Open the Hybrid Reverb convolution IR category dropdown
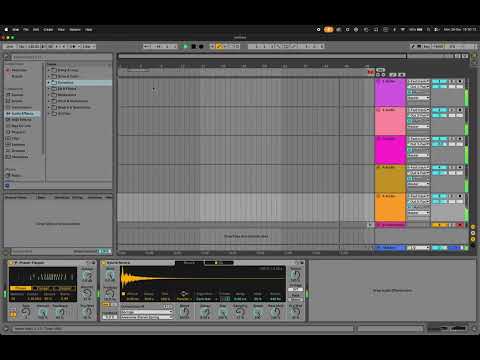Image resolution: width=480 pixels, height=360 pixels. click(147, 312)
